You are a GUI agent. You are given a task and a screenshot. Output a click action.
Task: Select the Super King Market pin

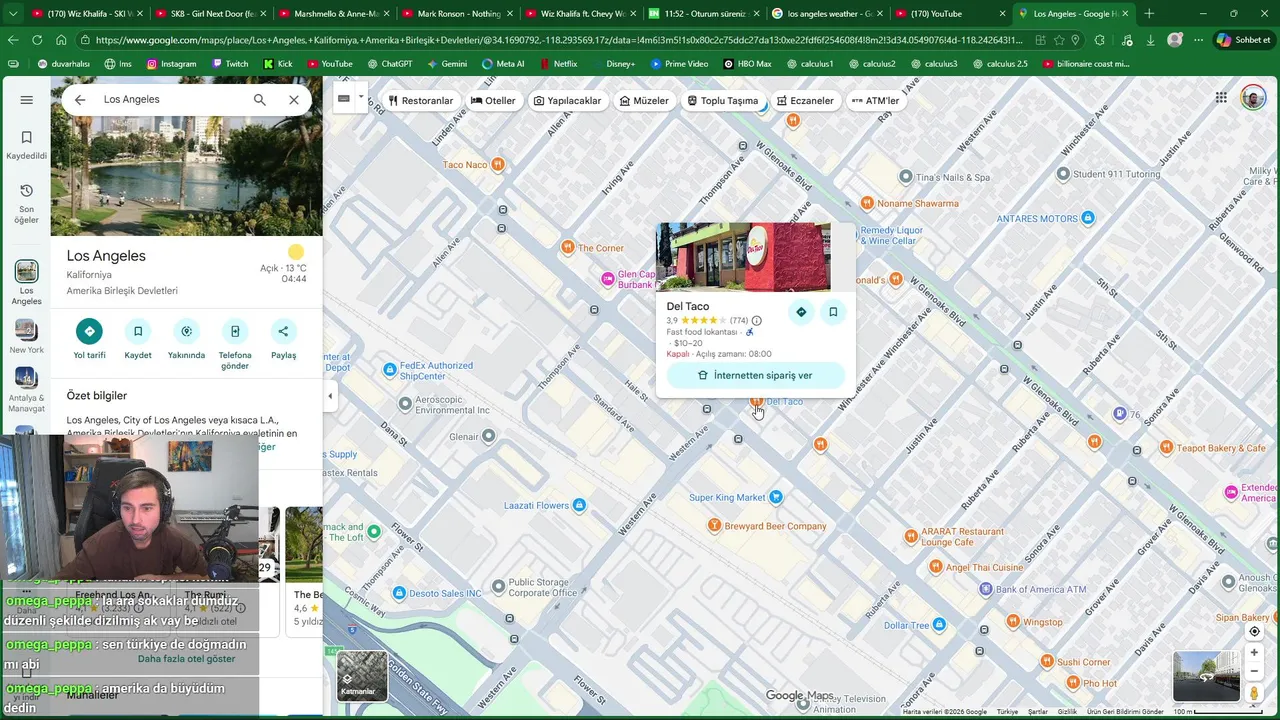tap(775, 497)
